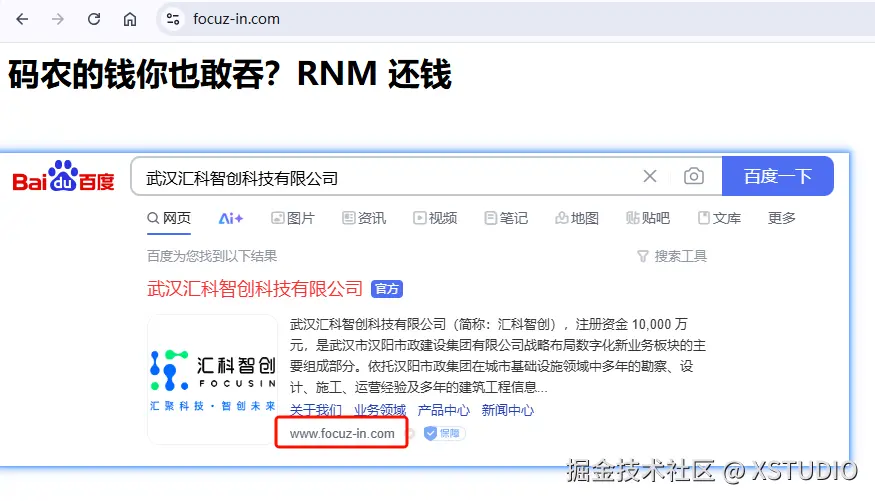Select the 网页 tab
This screenshot has width=875, height=501.
click(x=169, y=218)
